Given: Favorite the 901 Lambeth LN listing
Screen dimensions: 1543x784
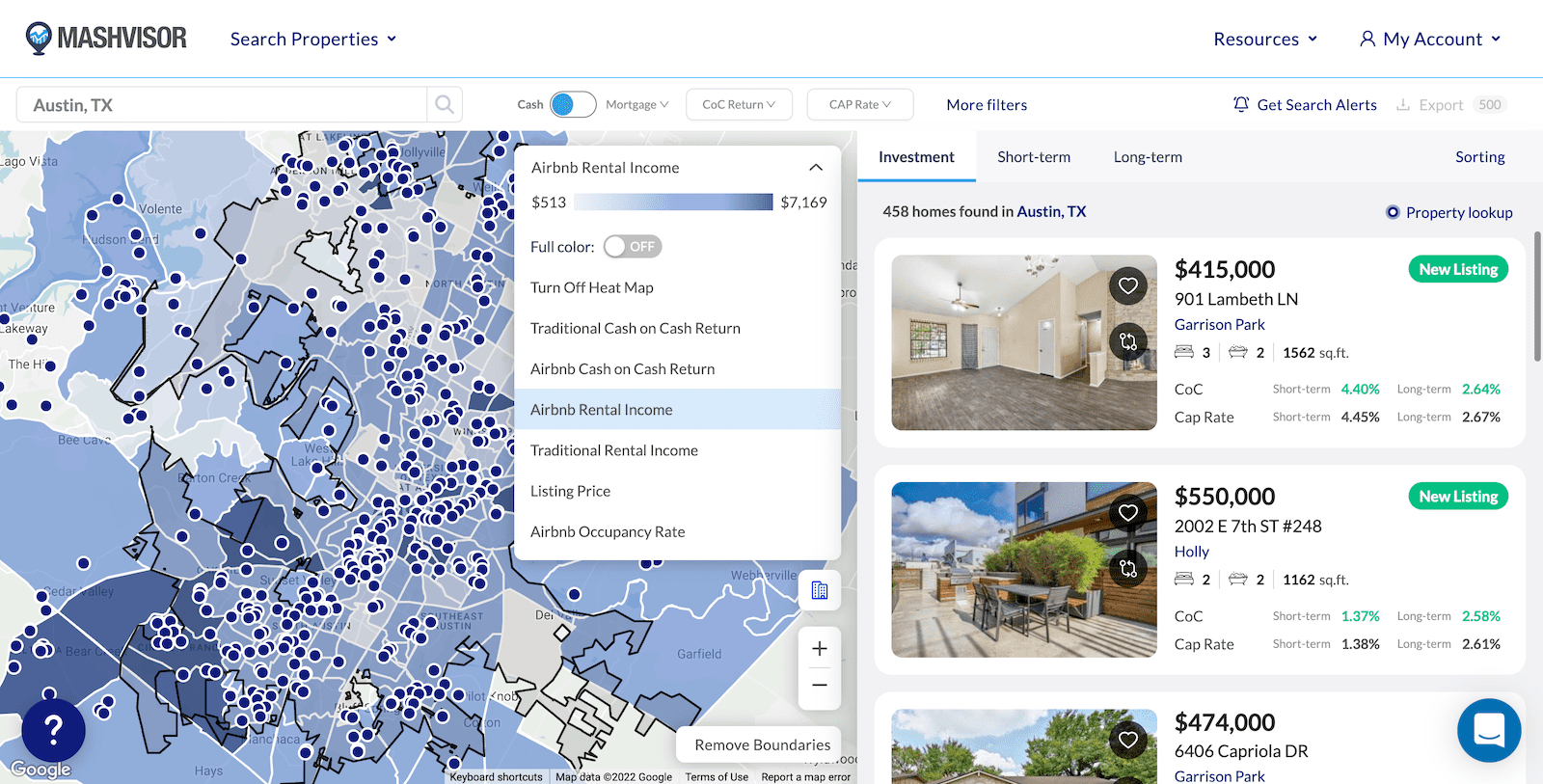Looking at the screenshot, I should [1128, 285].
